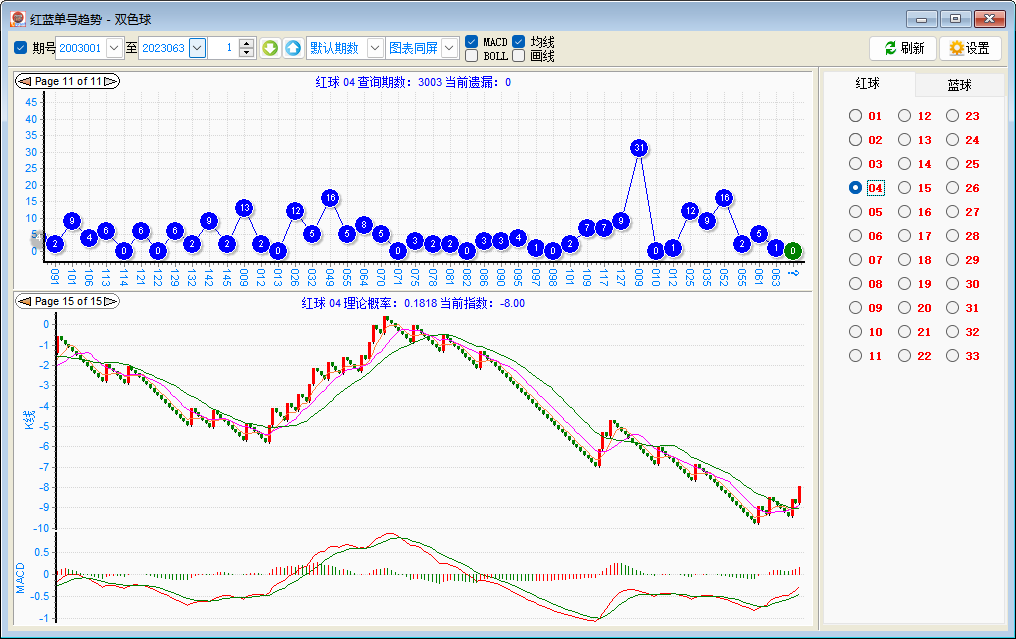
Task: Open end period 2023063 dropdown
Action: (198, 48)
